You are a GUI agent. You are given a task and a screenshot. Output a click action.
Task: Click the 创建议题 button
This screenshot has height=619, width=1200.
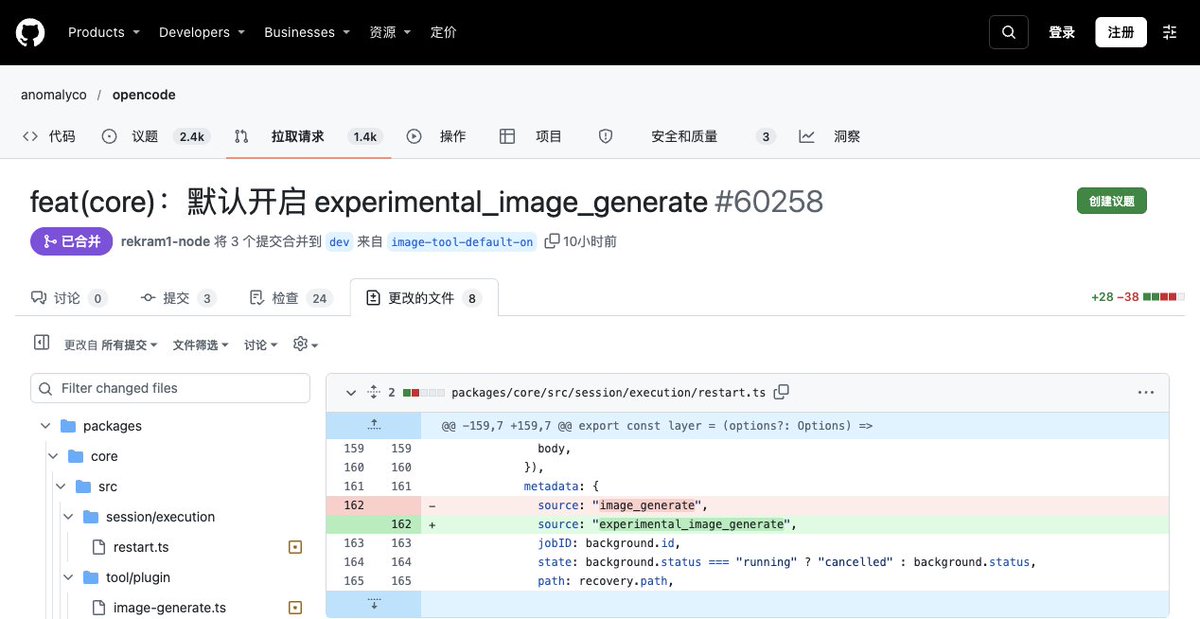pos(1111,201)
